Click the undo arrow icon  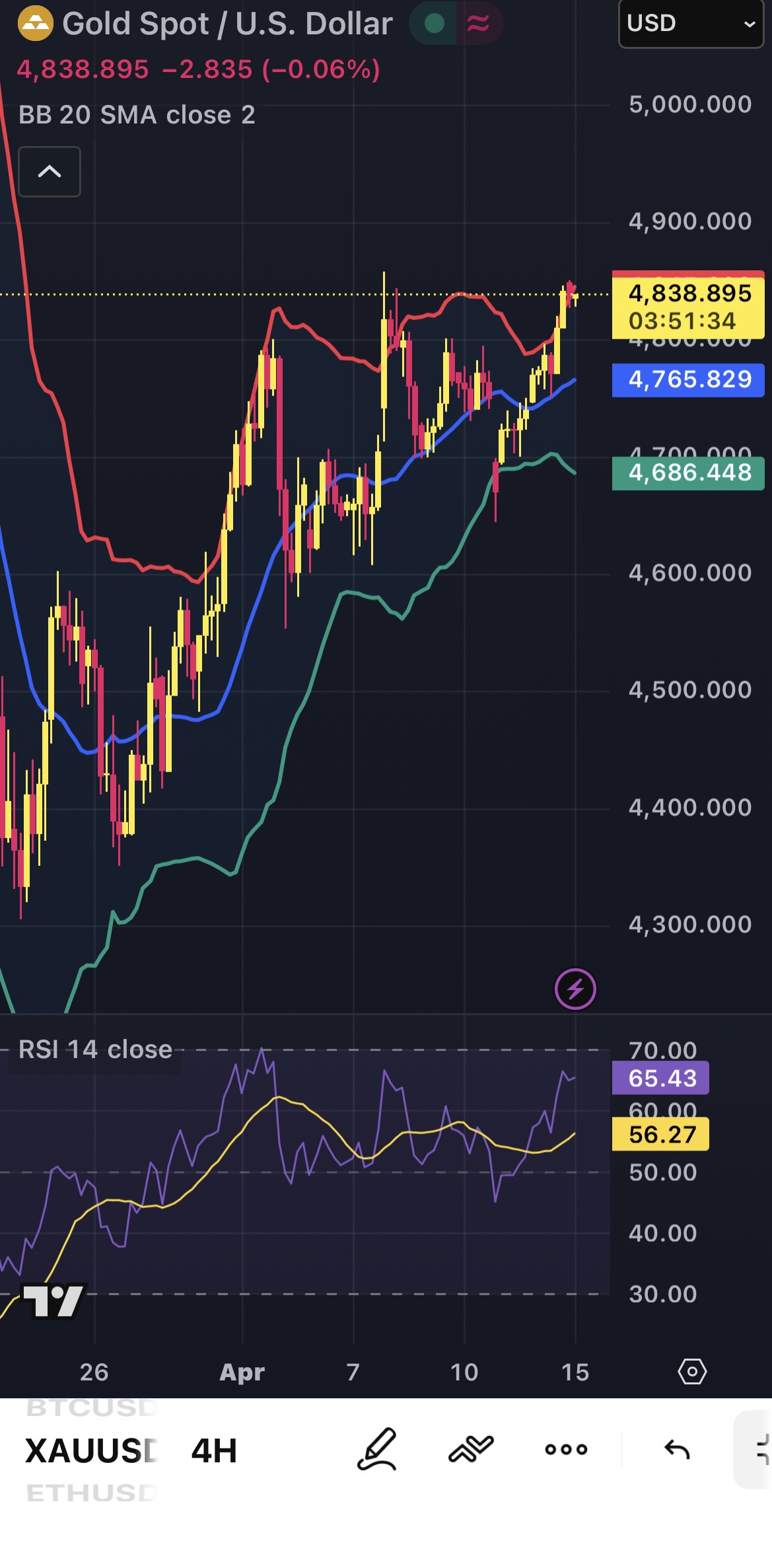point(676,1449)
